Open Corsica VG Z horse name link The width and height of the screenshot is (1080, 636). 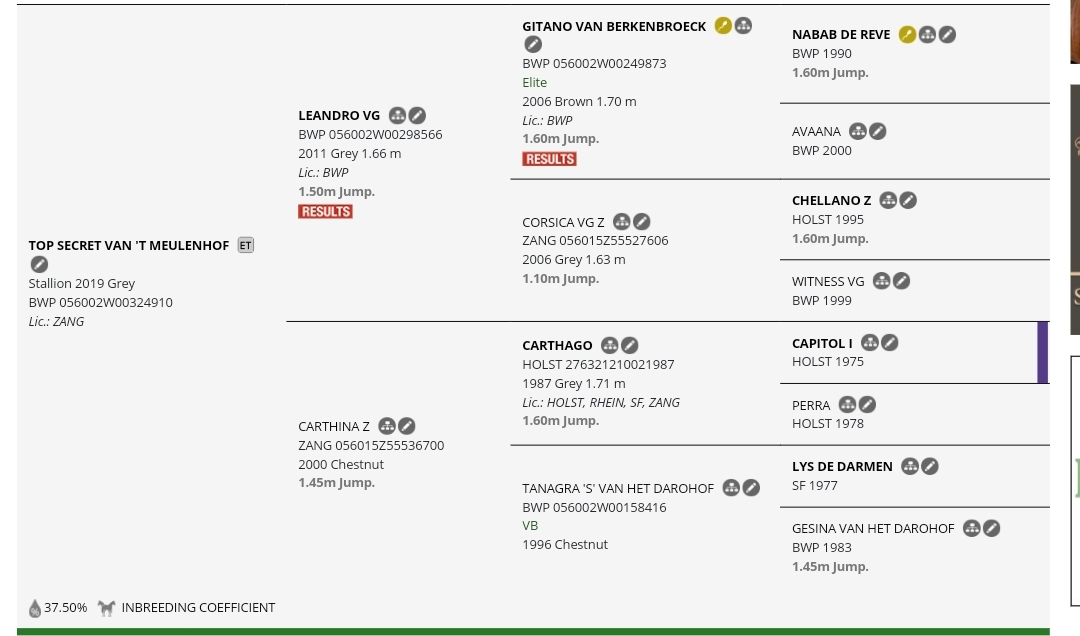(x=563, y=223)
